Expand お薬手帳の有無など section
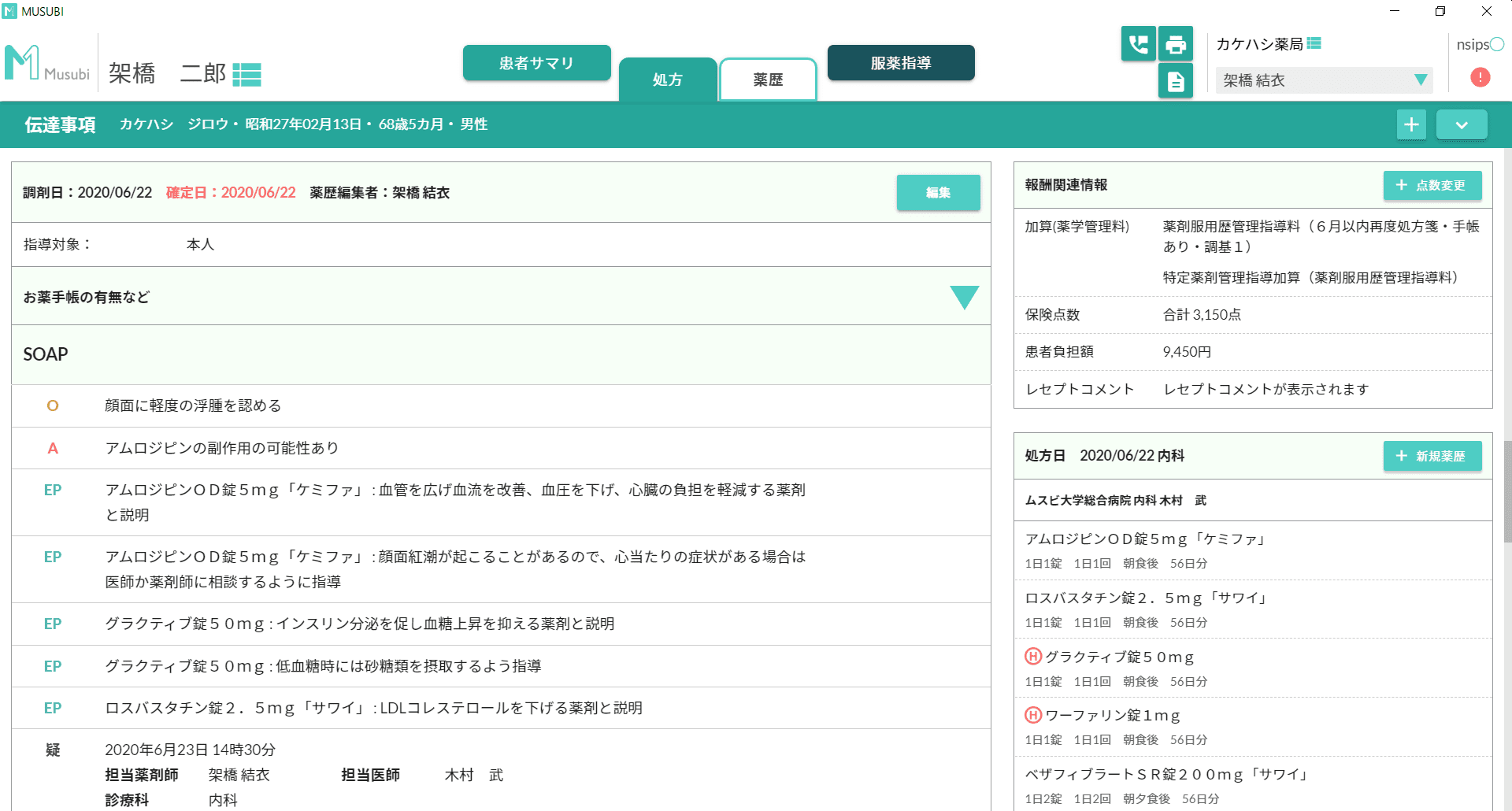Viewport: 1512px width, 811px height. click(964, 297)
